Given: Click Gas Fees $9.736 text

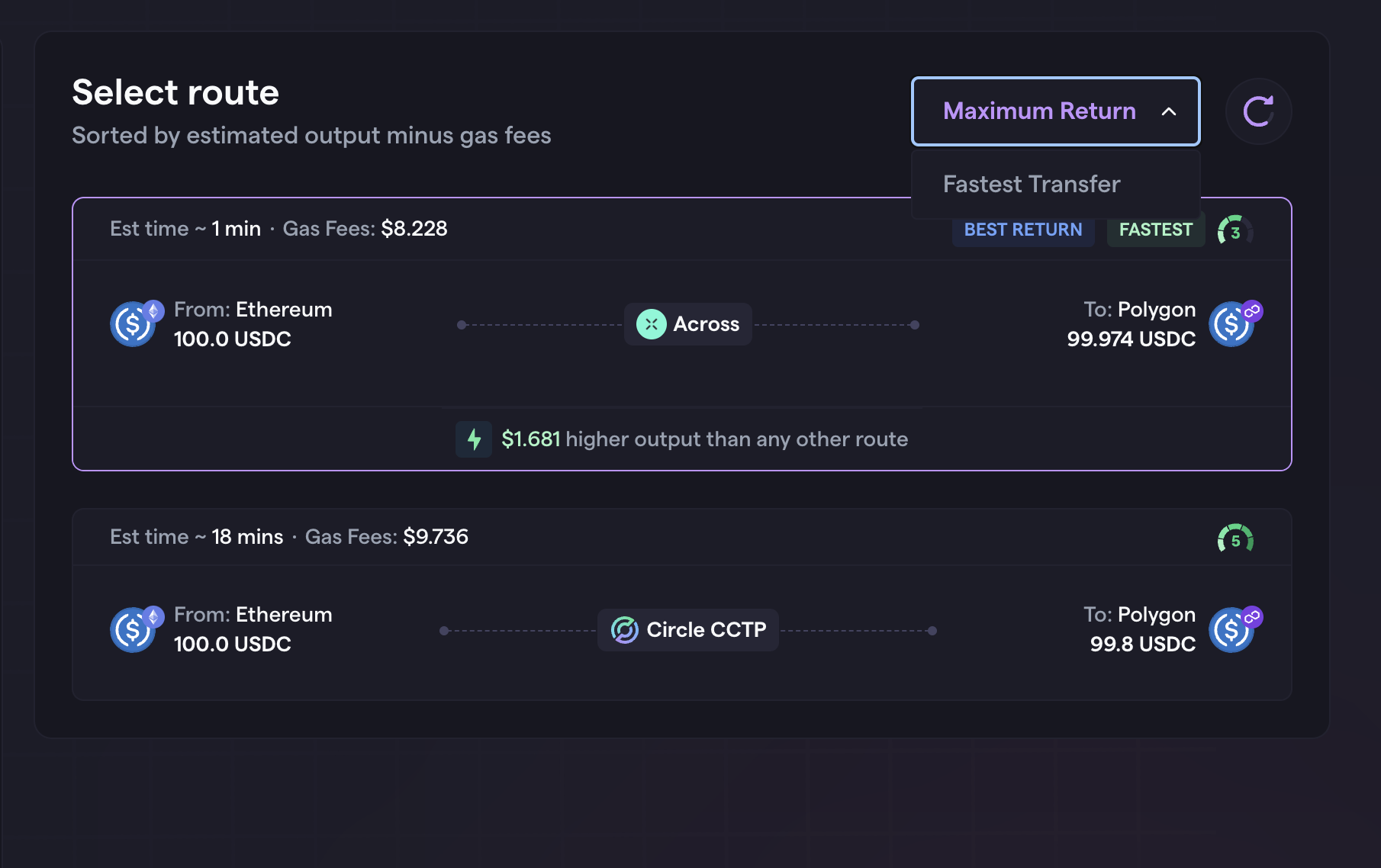Looking at the screenshot, I should 387,537.
